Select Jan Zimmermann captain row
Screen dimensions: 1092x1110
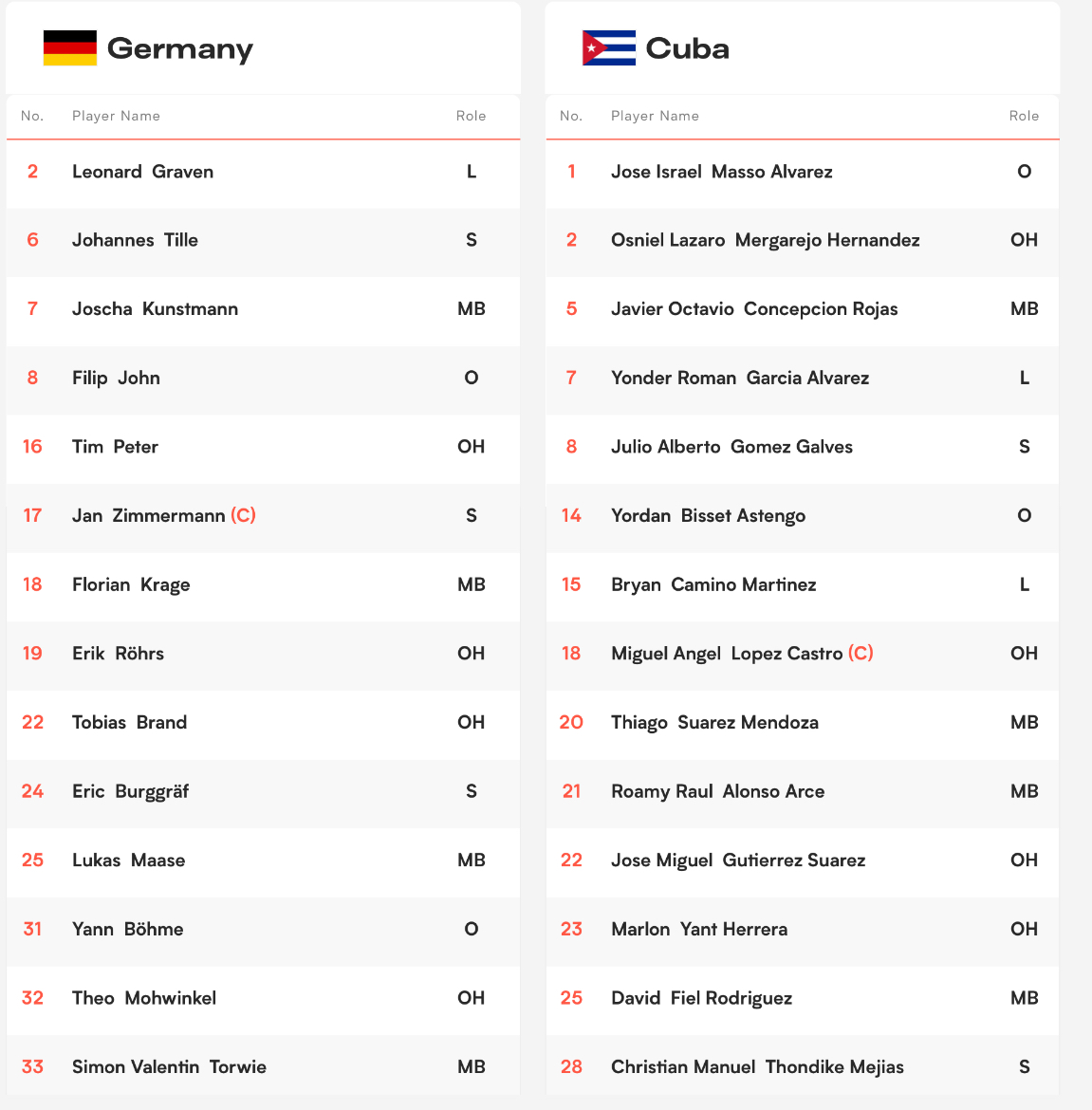pos(263,515)
